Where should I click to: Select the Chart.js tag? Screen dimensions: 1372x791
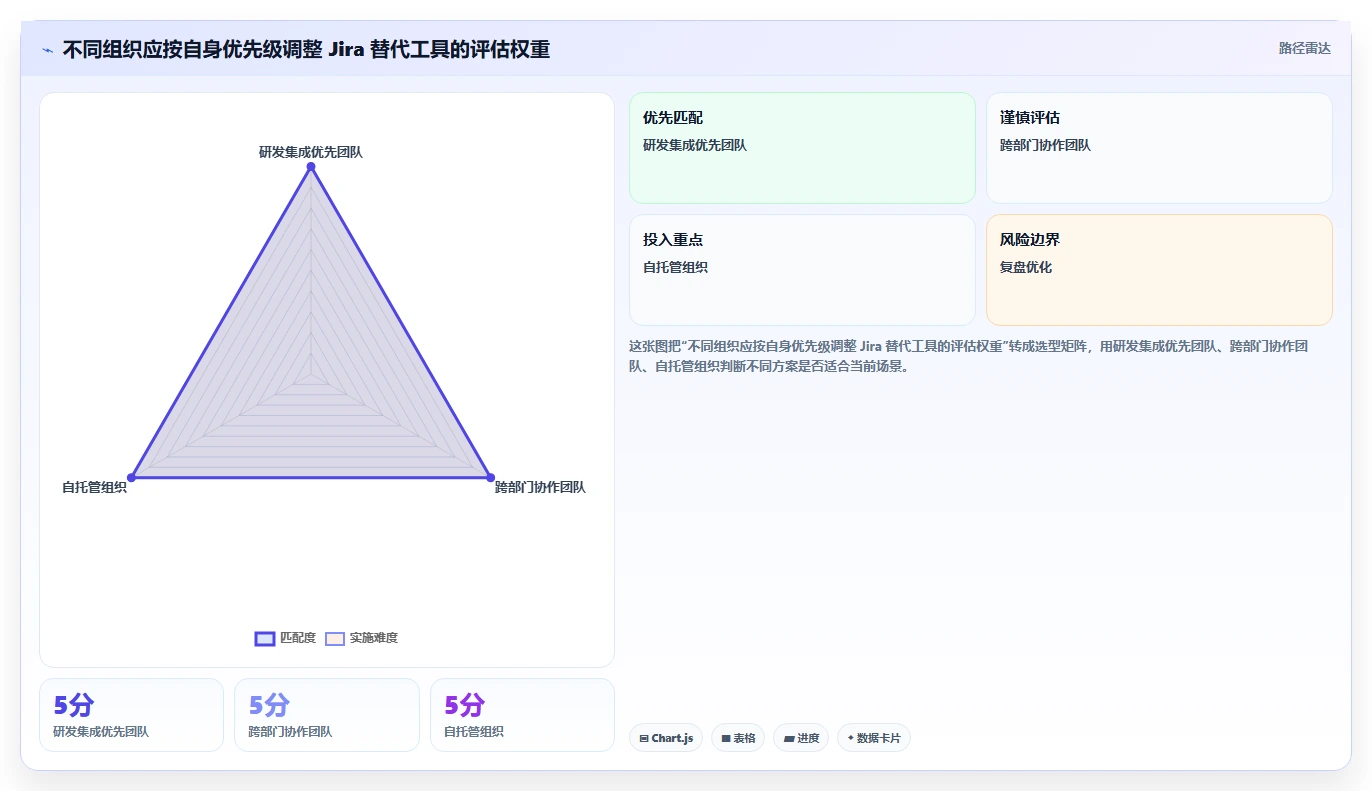(x=666, y=738)
